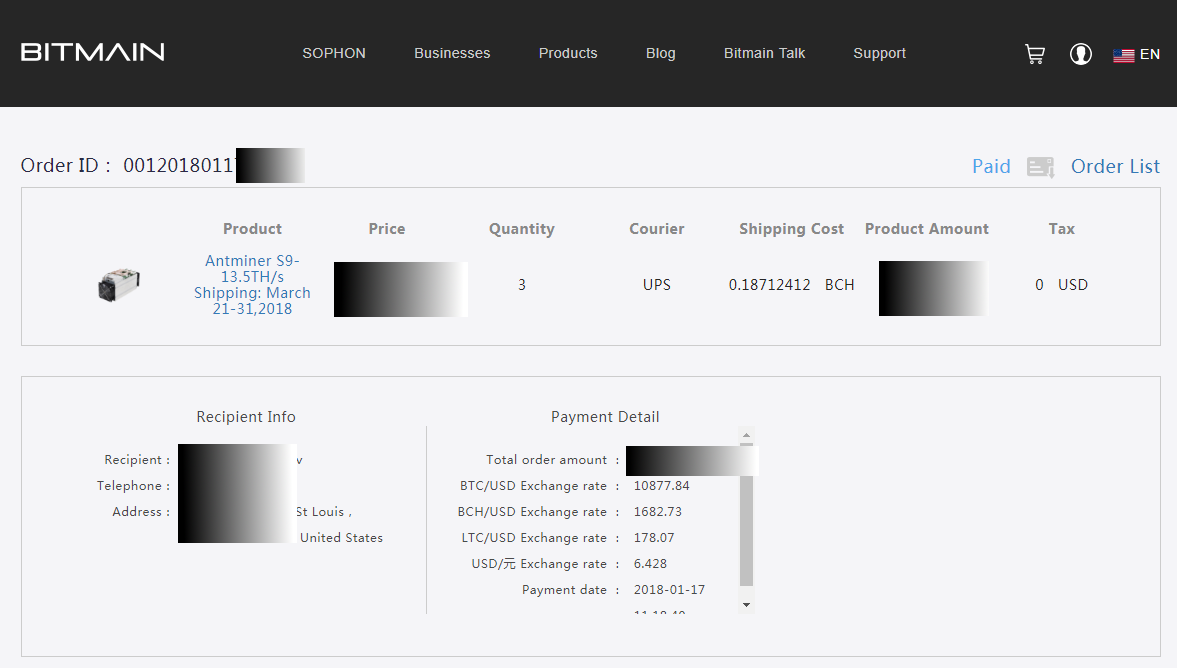Open the Businesses menu
Viewport: 1177px width, 668px height.
(452, 53)
